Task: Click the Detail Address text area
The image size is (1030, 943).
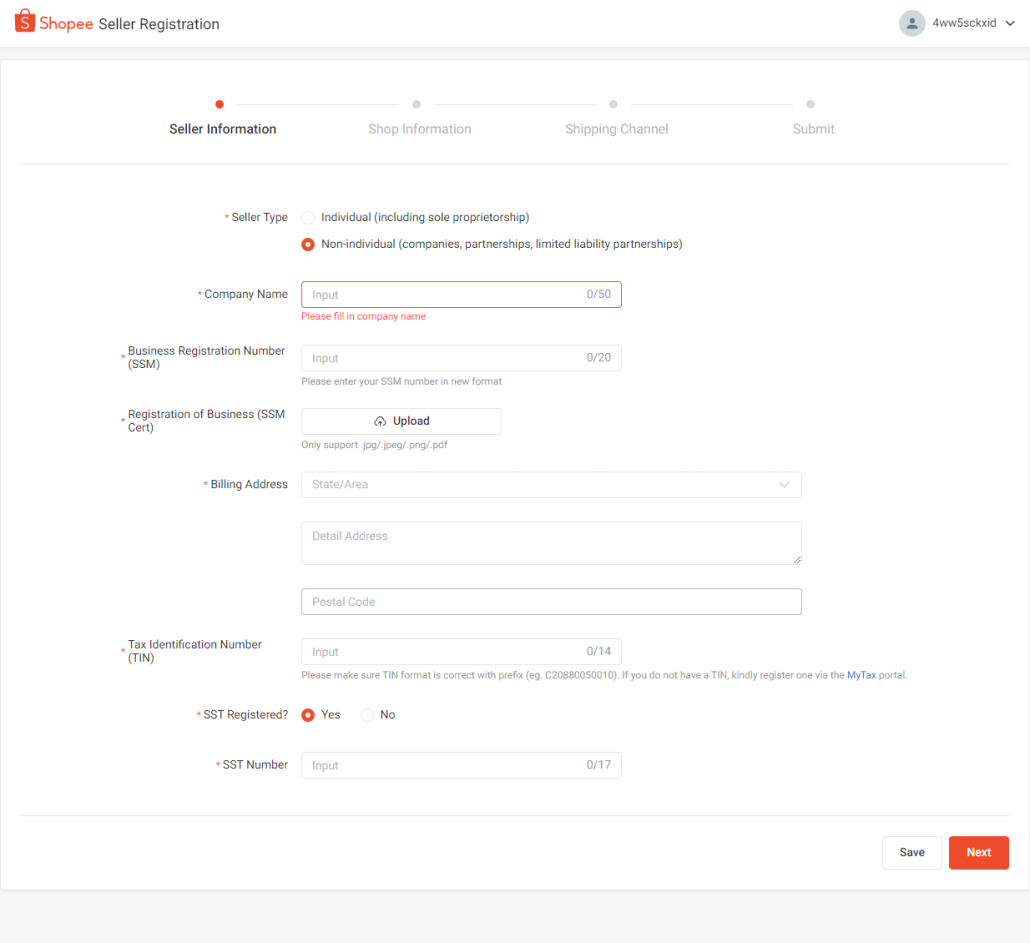Action: (x=551, y=543)
